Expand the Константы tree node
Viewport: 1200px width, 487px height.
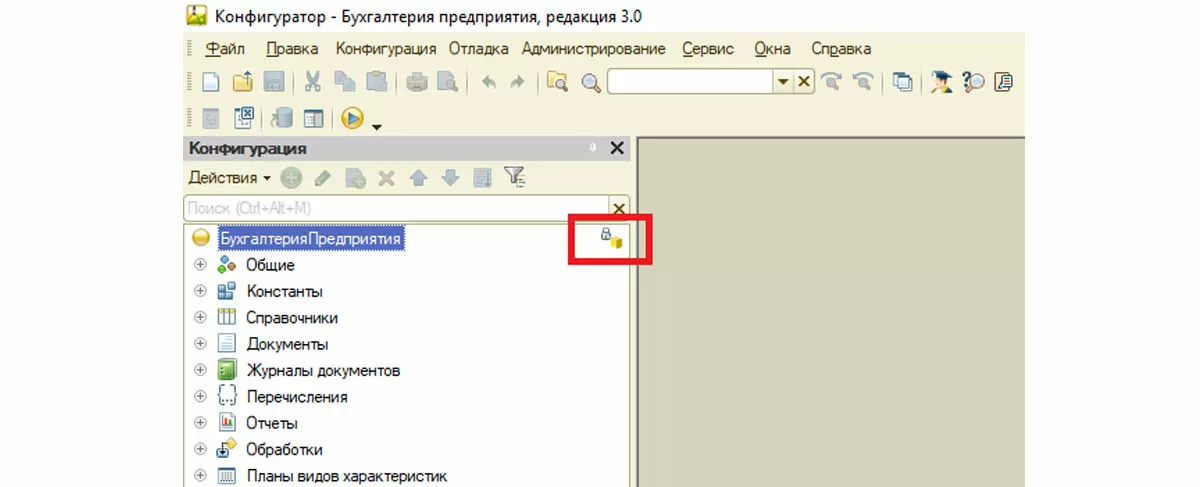200,291
